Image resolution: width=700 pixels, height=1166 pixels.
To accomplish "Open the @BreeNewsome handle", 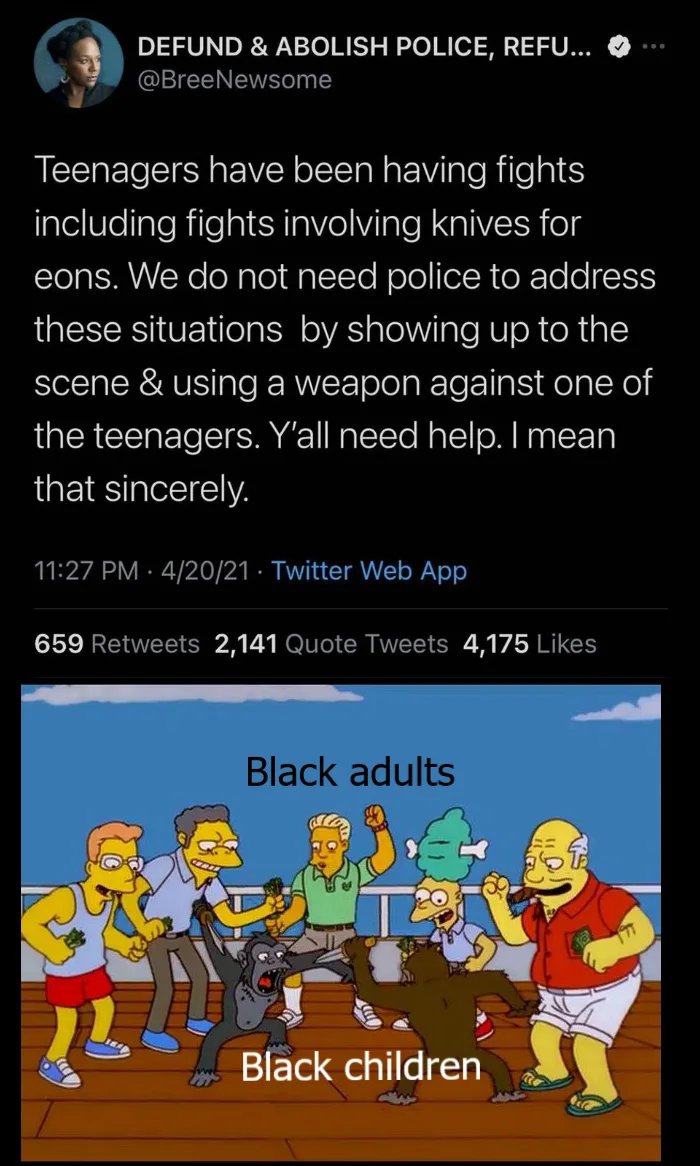I will tap(235, 79).
